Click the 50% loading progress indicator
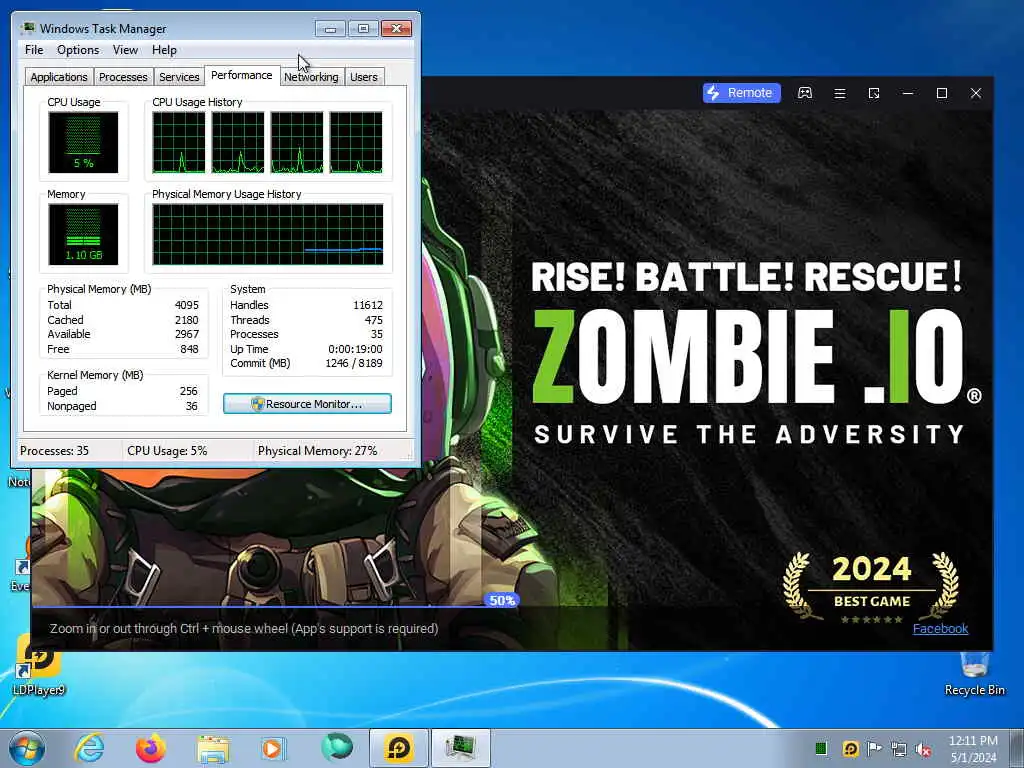Image resolution: width=1024 pixels, height=768 pixels. tap(502, 600)
